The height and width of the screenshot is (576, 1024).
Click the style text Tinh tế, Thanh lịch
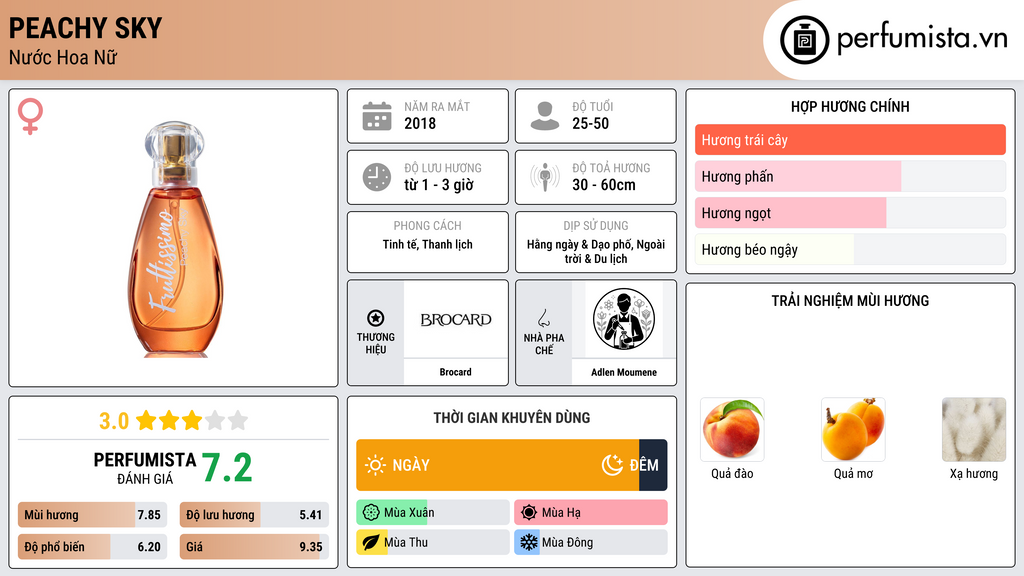click(427, 244)
